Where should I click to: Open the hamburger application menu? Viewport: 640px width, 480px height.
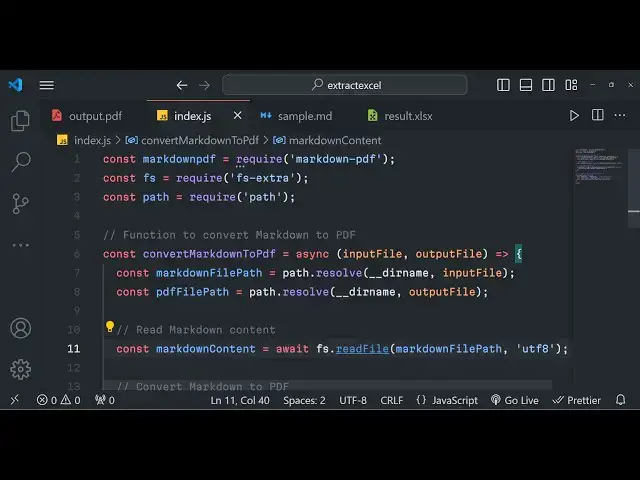(47, 85)
